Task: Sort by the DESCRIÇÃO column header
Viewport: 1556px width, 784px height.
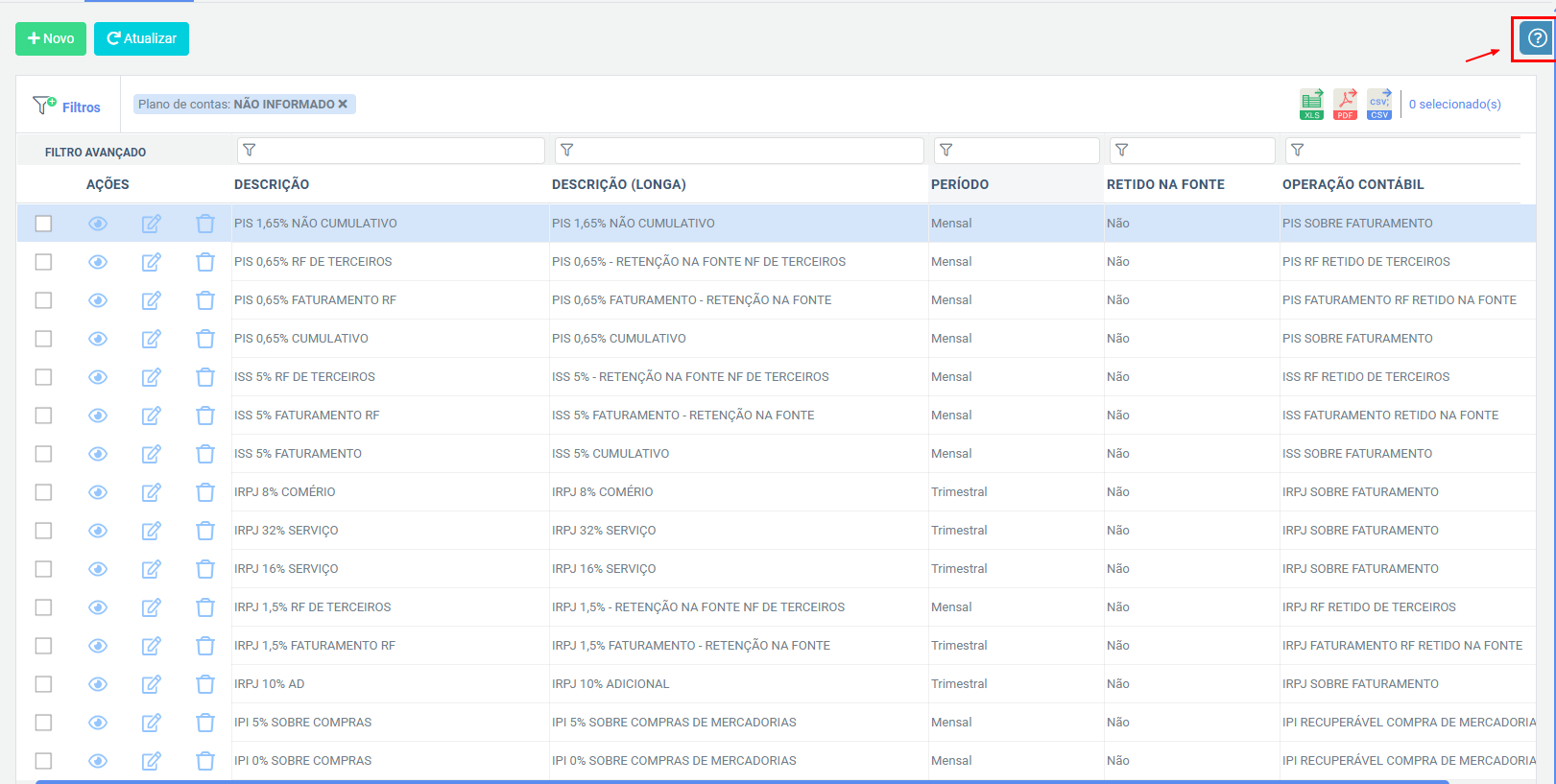Action: click(272, 184)
